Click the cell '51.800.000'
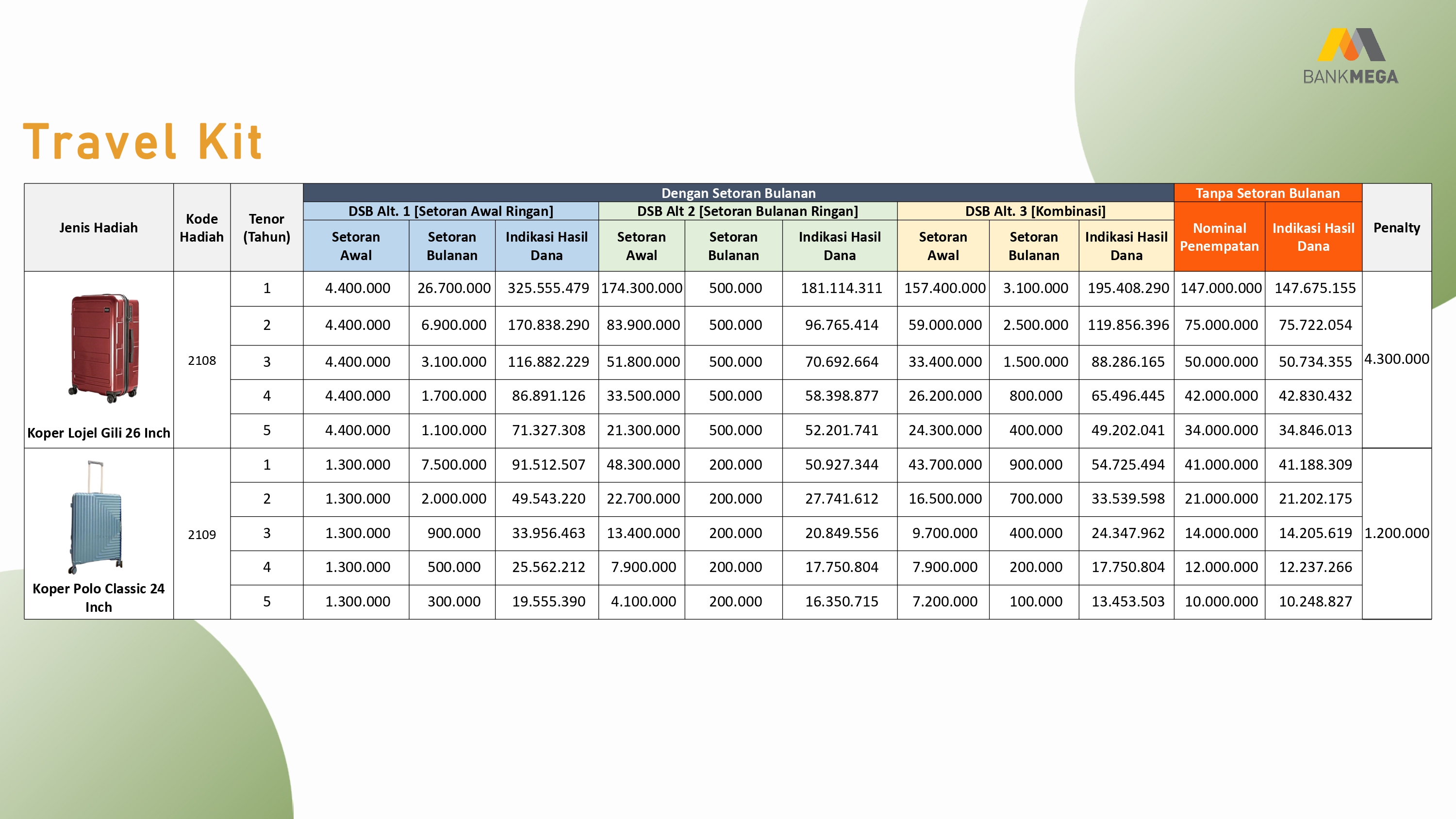Viewport: 1456px width, 819px height. tap(643, 362)
